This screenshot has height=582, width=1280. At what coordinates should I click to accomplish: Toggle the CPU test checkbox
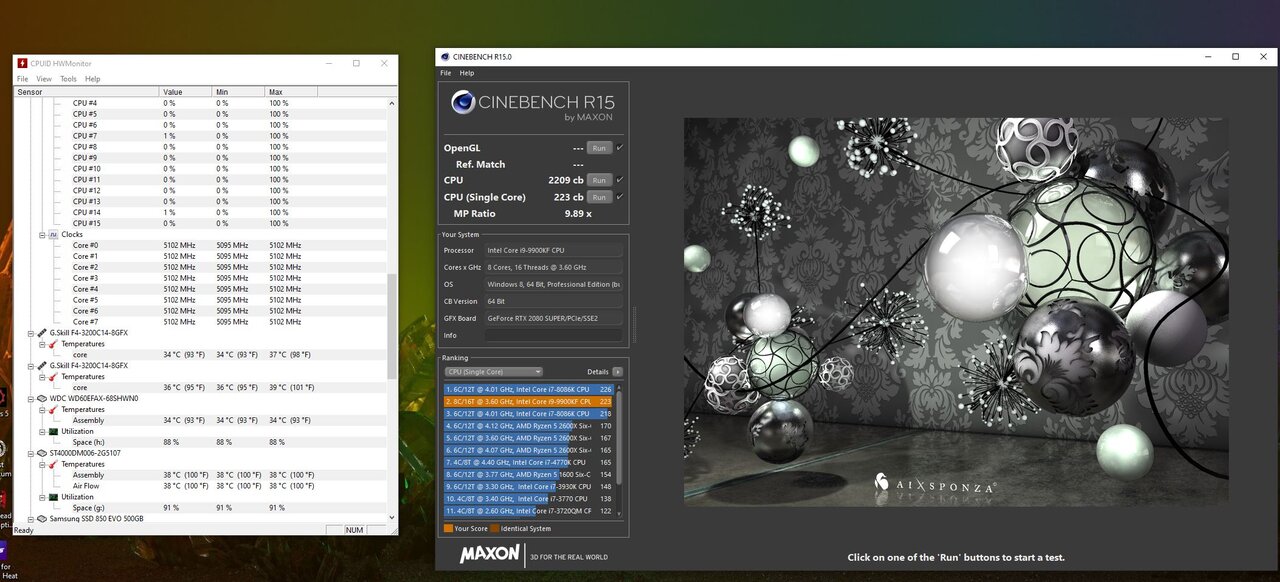(x=620, y=180)
